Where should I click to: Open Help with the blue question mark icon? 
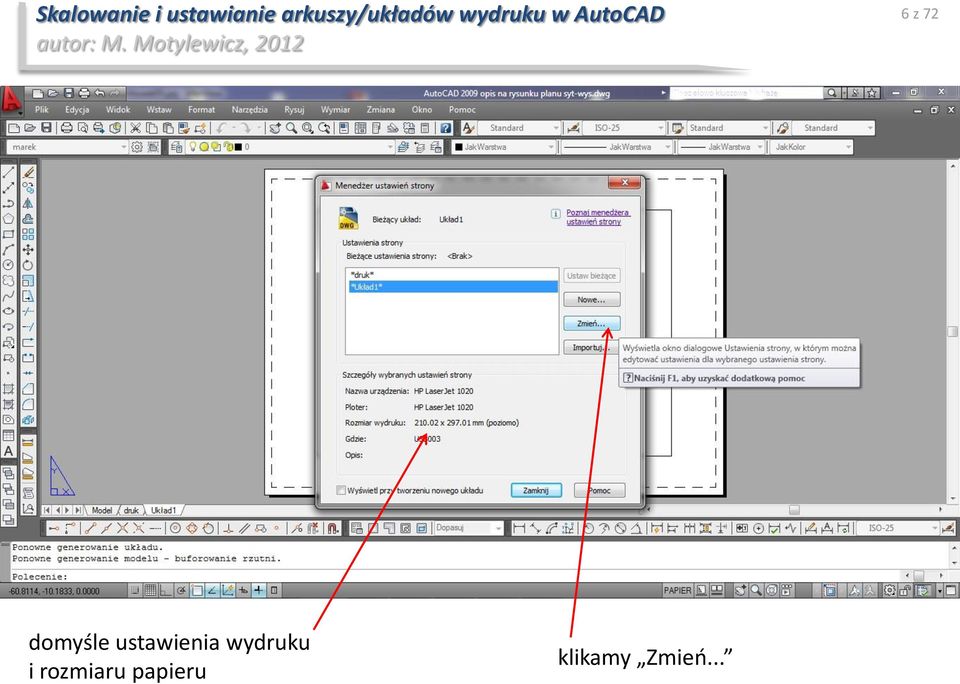[446, 128]
